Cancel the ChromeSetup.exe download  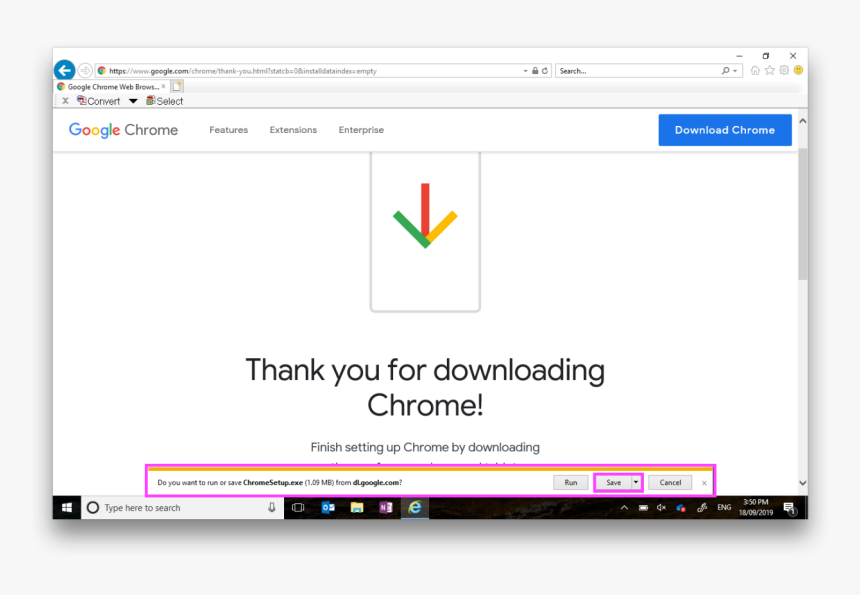tap(670, 483)
